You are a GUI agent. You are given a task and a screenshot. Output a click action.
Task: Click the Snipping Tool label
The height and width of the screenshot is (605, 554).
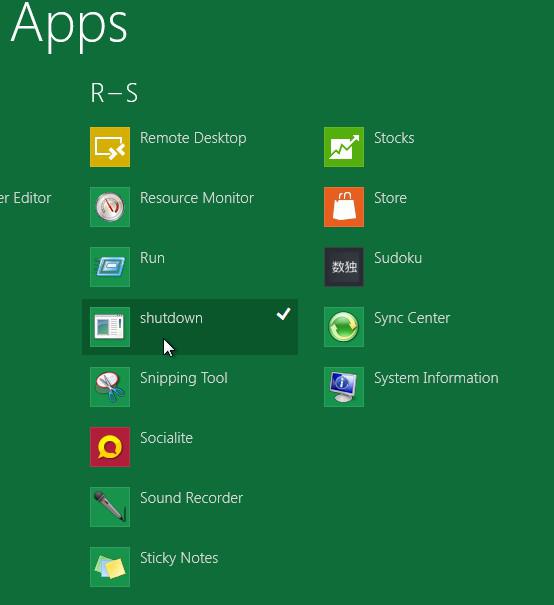click(x=184, y=379)
